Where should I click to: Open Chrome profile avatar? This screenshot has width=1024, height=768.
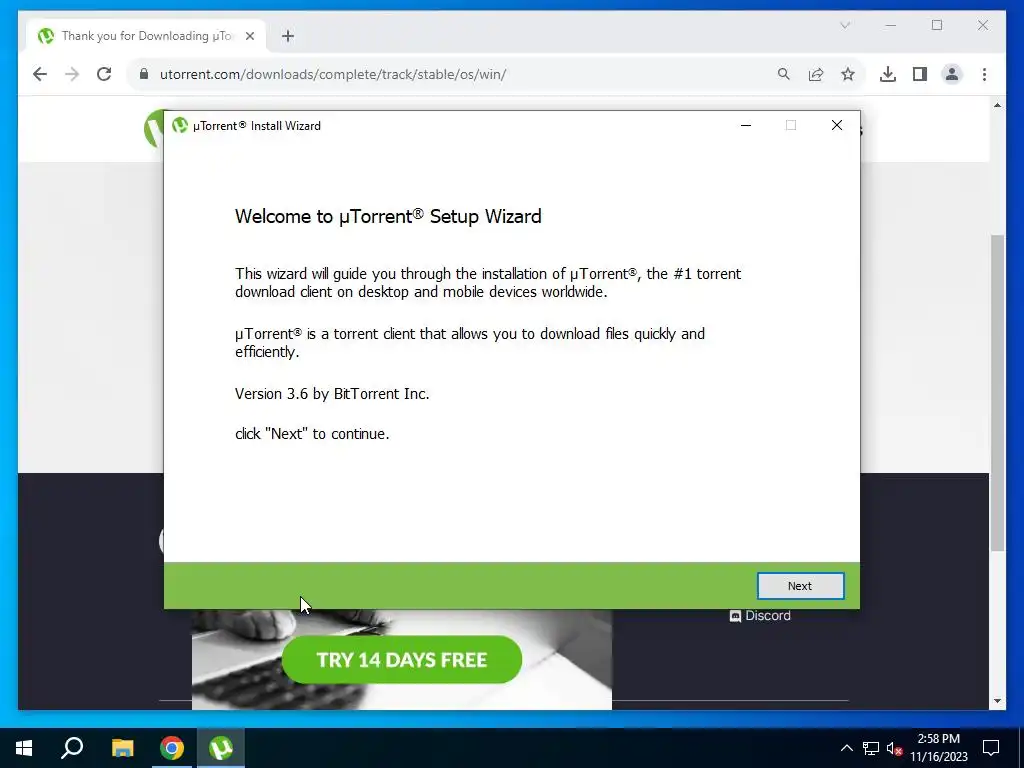pos(952,74)
